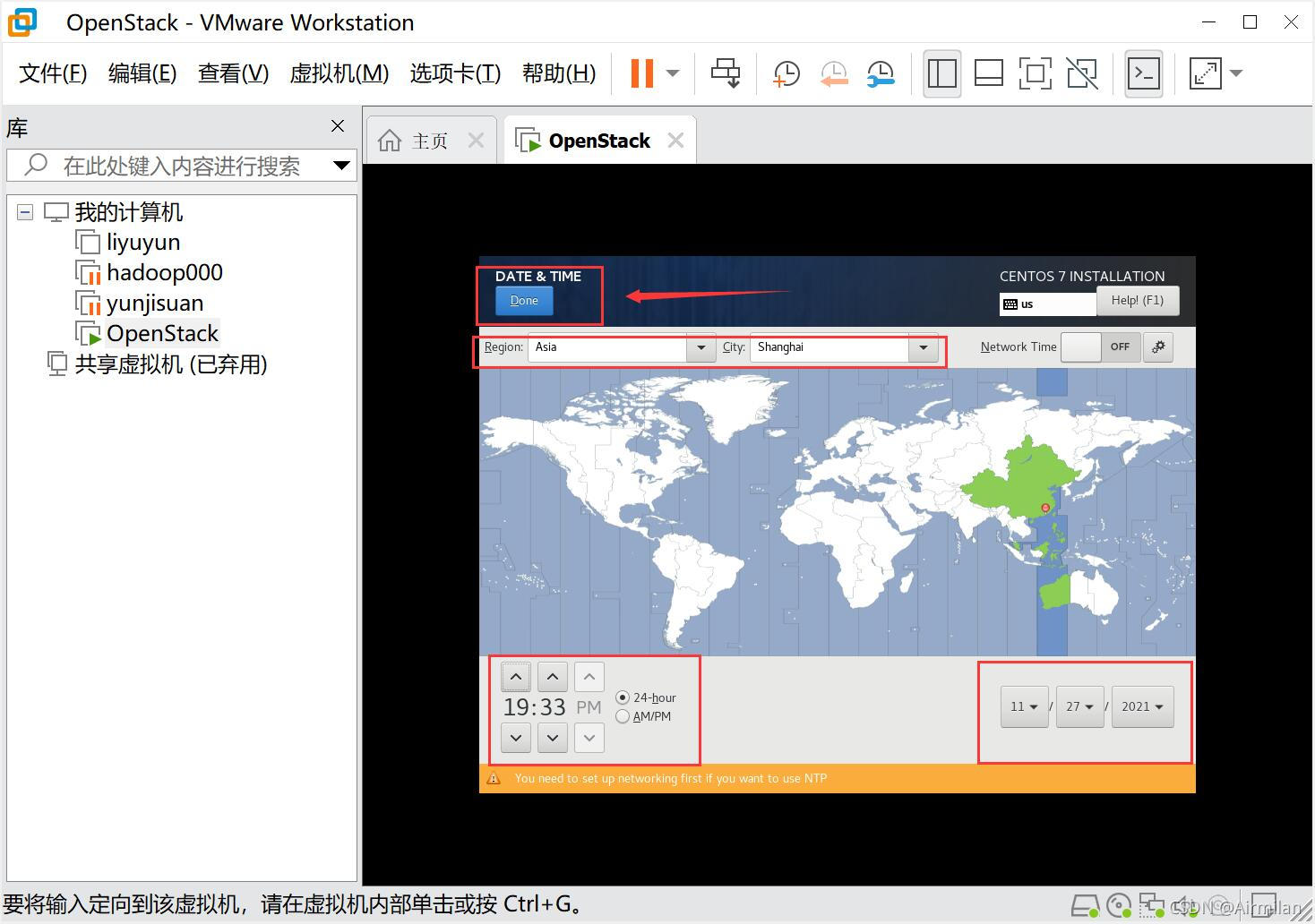Open the 选项卡(T) menu
This screenshot has width=1315, height=924.
pos(455,73)
